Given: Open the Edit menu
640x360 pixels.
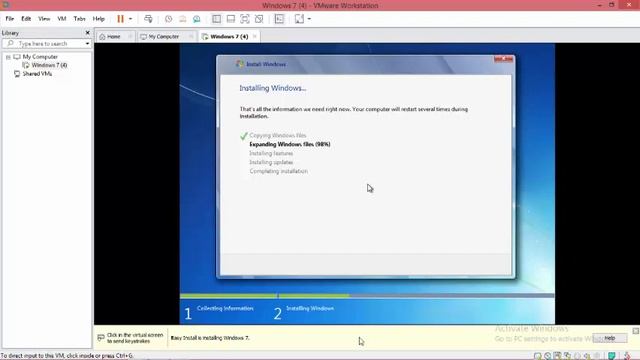Looking at the screenshot, I should tap(26, 19).
